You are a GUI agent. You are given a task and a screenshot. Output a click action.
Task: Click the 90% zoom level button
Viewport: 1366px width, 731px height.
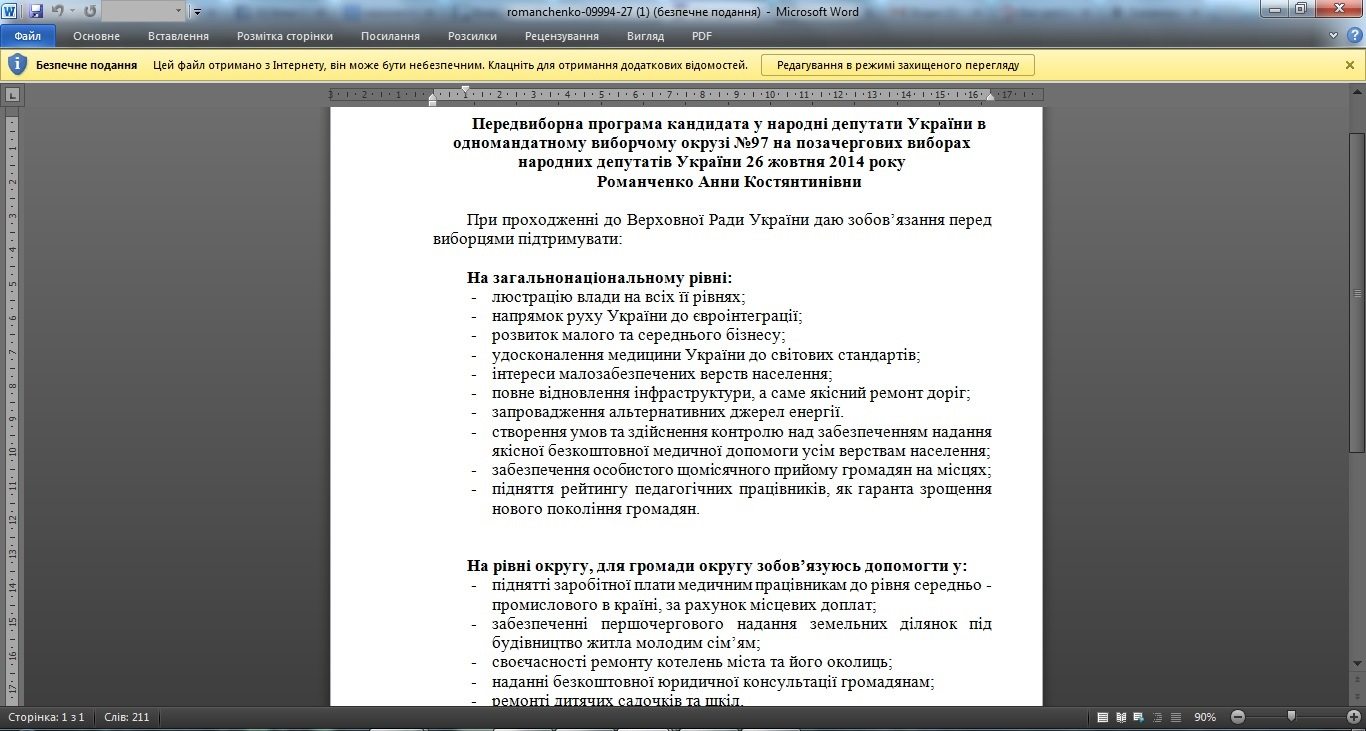point(1205,717)
